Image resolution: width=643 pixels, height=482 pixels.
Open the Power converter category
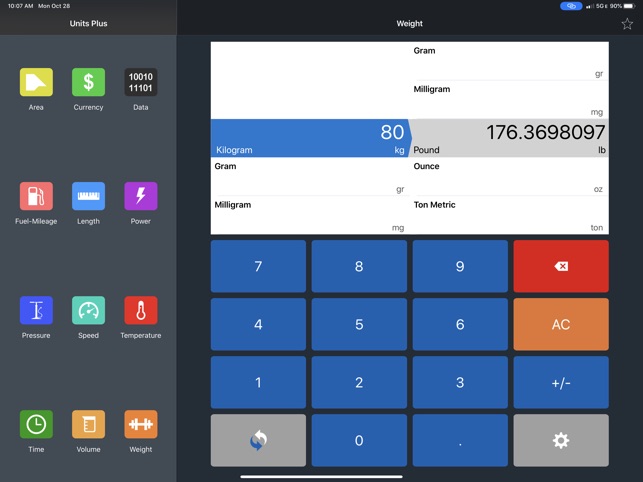point(141,196)
